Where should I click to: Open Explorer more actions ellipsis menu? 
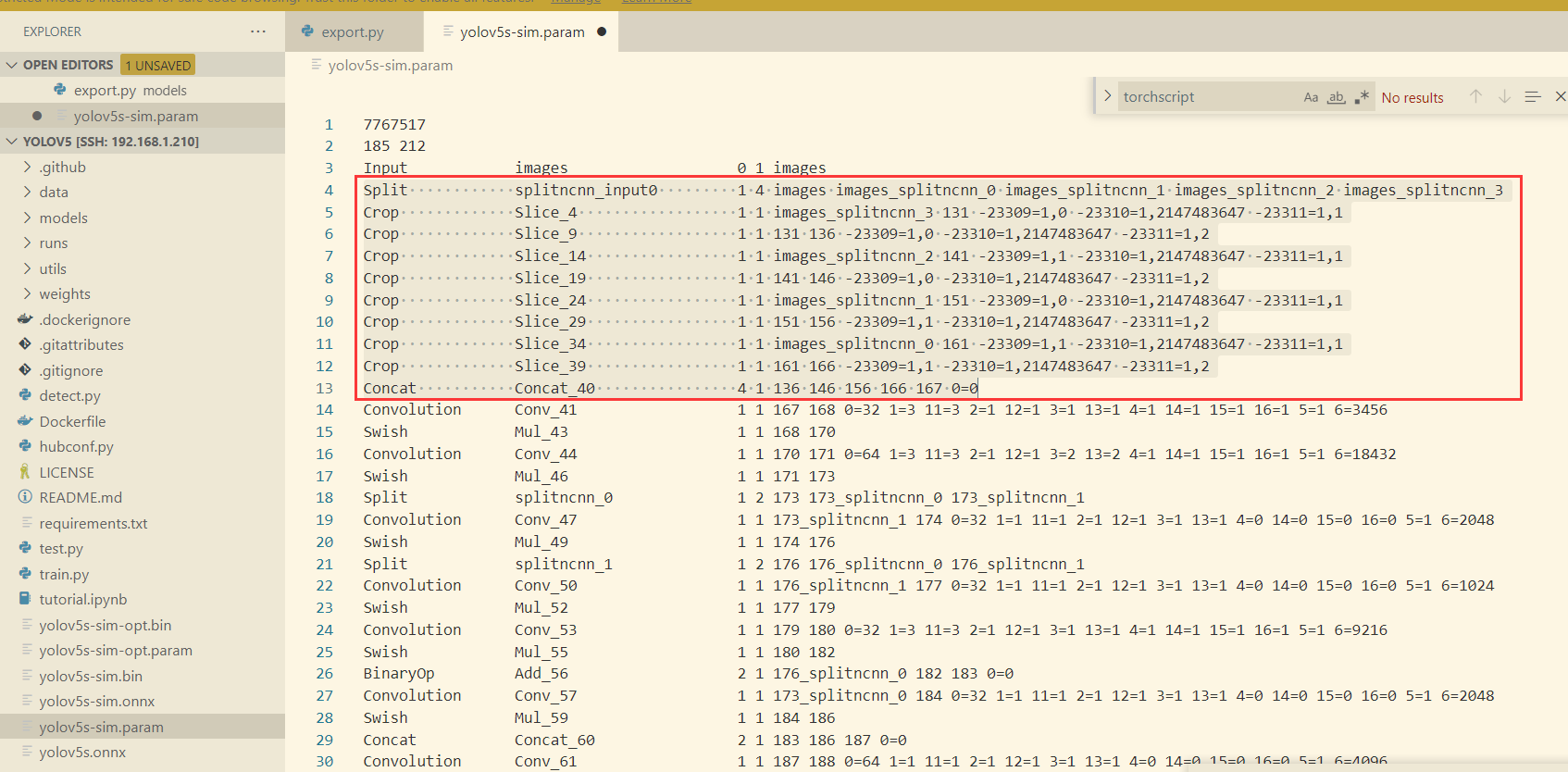click(258, 31)
